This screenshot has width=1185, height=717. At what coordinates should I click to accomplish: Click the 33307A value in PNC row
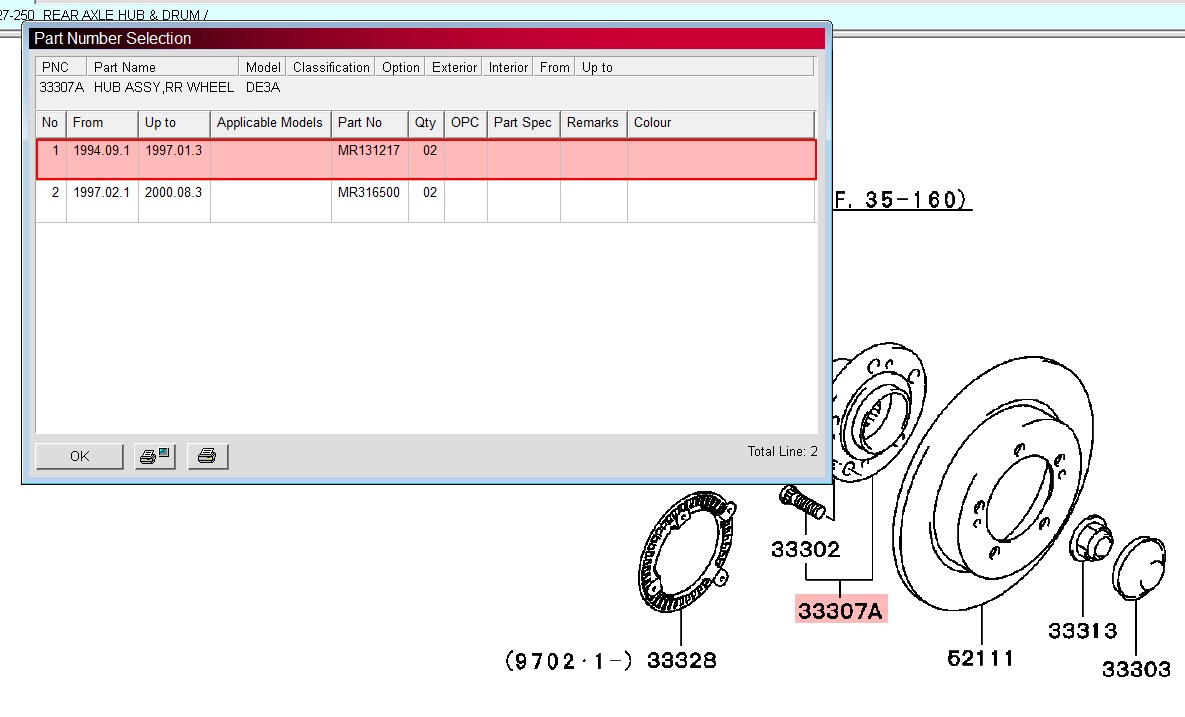tap(61, 88)
